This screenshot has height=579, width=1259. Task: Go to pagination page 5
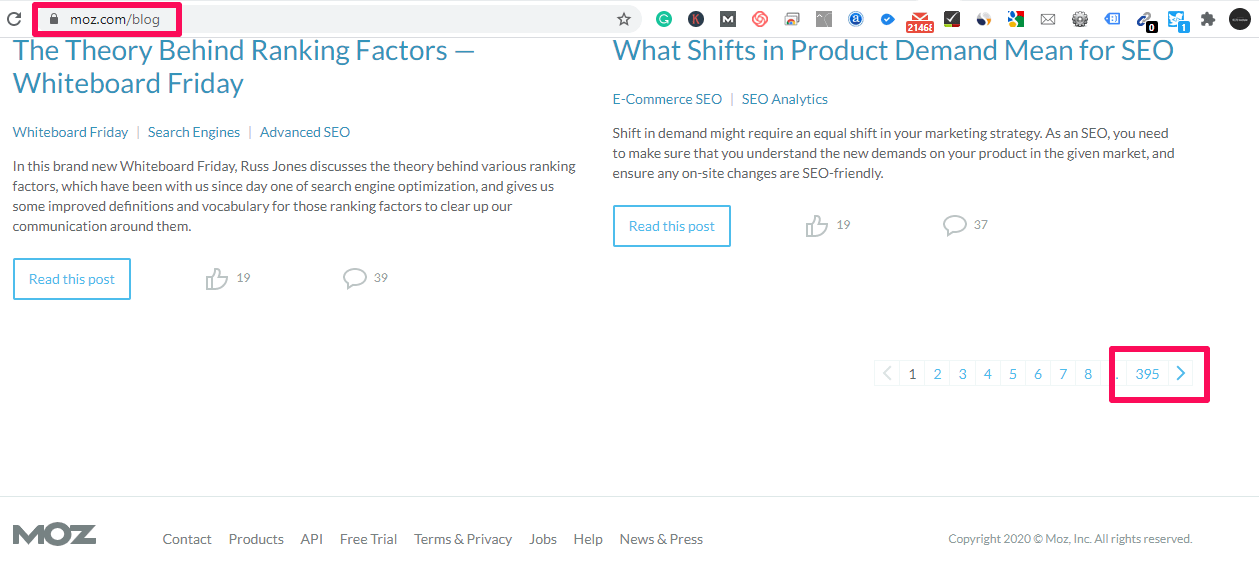click(1012, 374)
